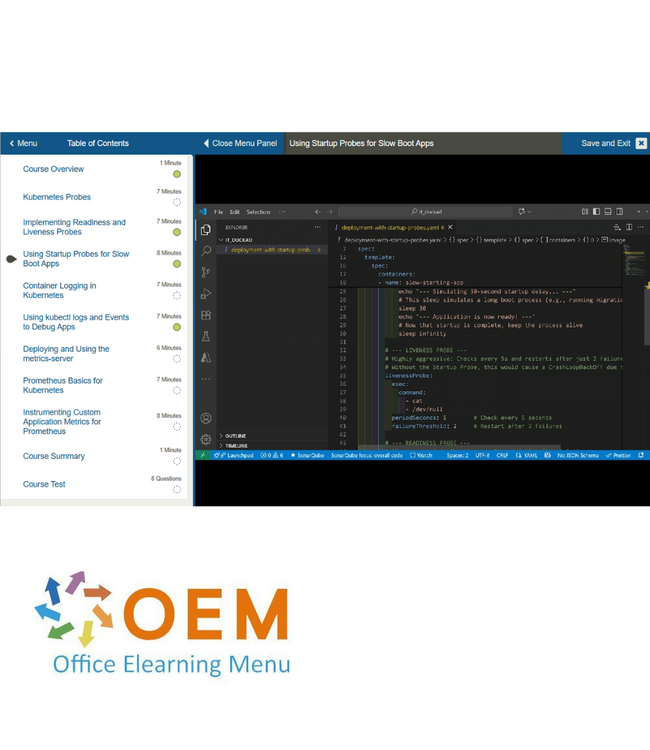This screenshot has width=650, height=750.
Task: Open notifications bell in status bar
Action: 641,455
